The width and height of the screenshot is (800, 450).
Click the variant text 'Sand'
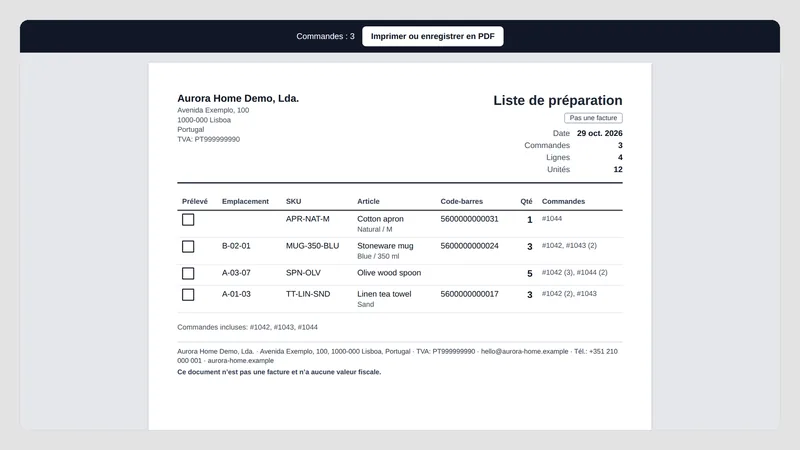pos(365,305)
